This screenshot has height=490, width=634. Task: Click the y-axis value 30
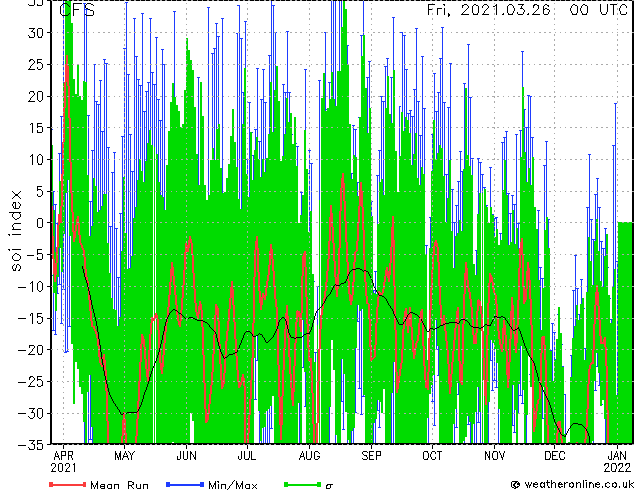(36, 33)
